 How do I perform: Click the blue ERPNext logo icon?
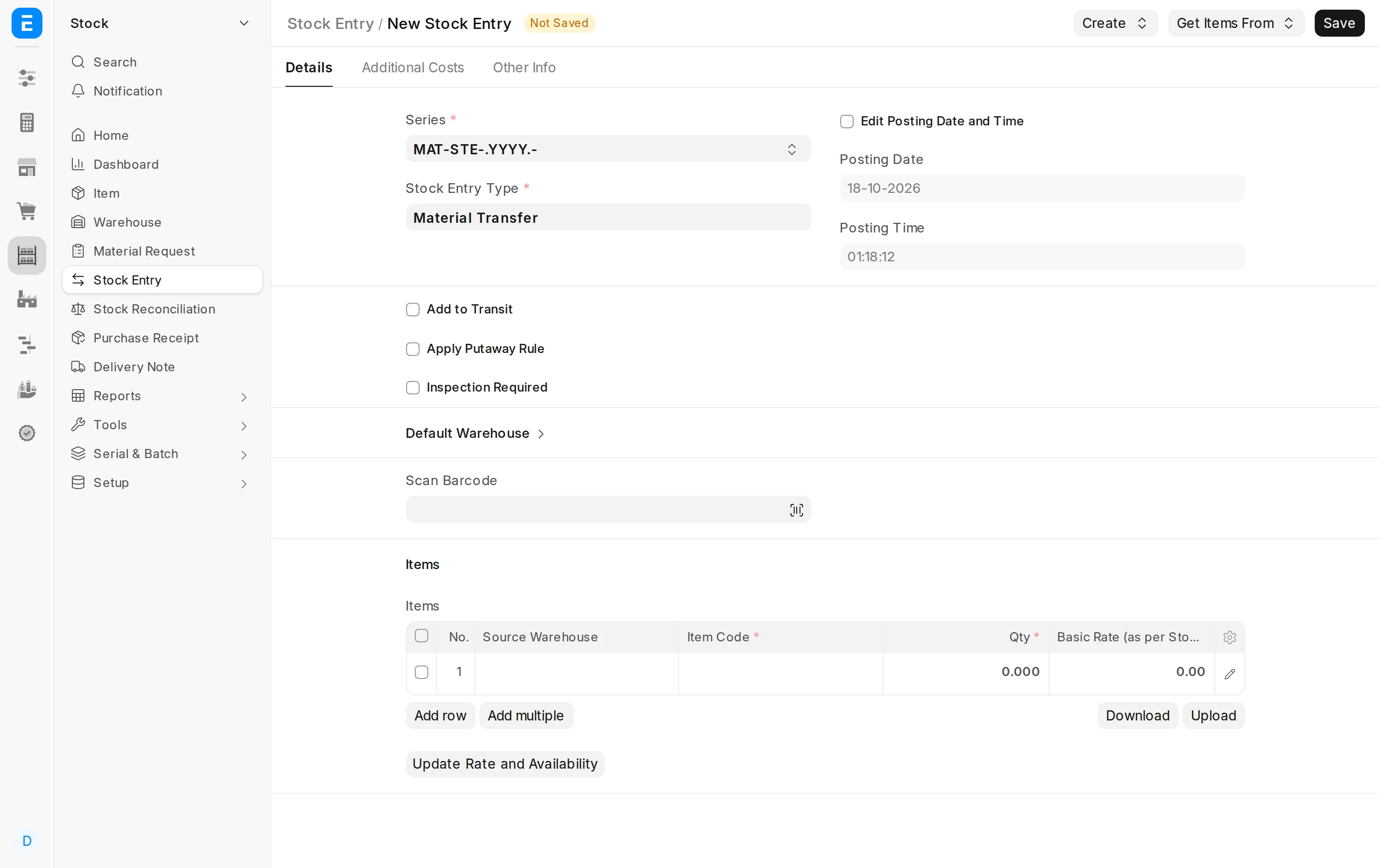27,23
